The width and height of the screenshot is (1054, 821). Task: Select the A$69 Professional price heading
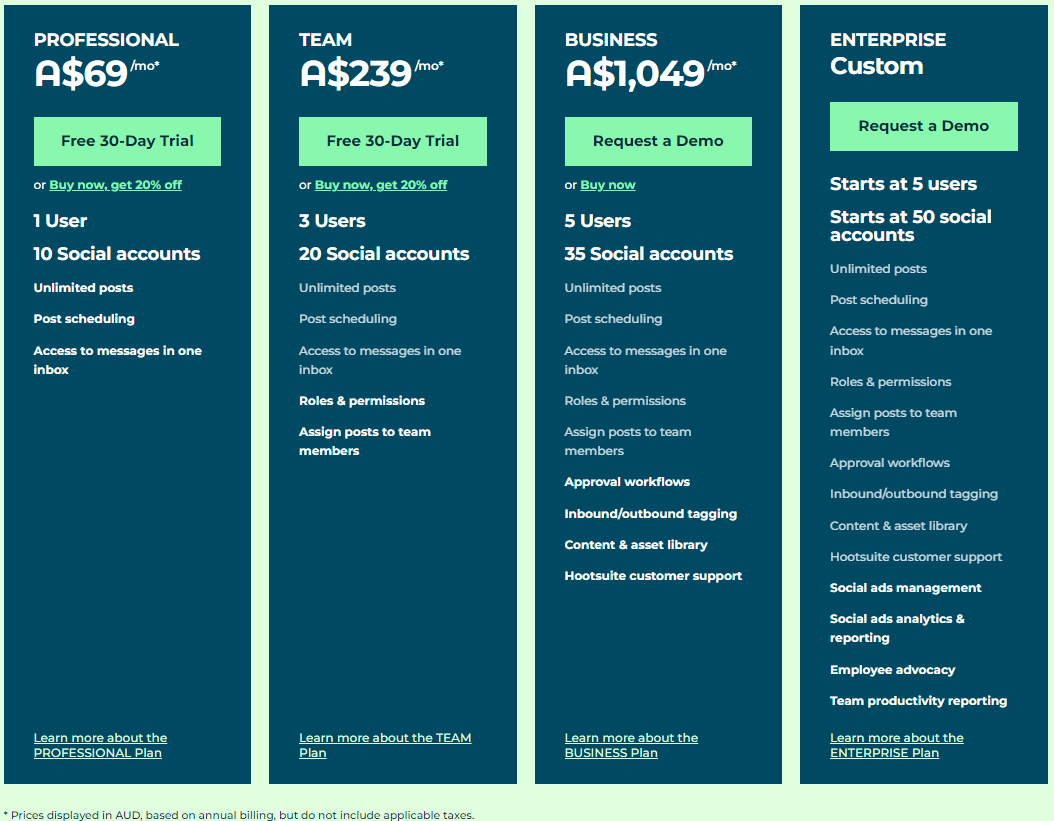81,74
